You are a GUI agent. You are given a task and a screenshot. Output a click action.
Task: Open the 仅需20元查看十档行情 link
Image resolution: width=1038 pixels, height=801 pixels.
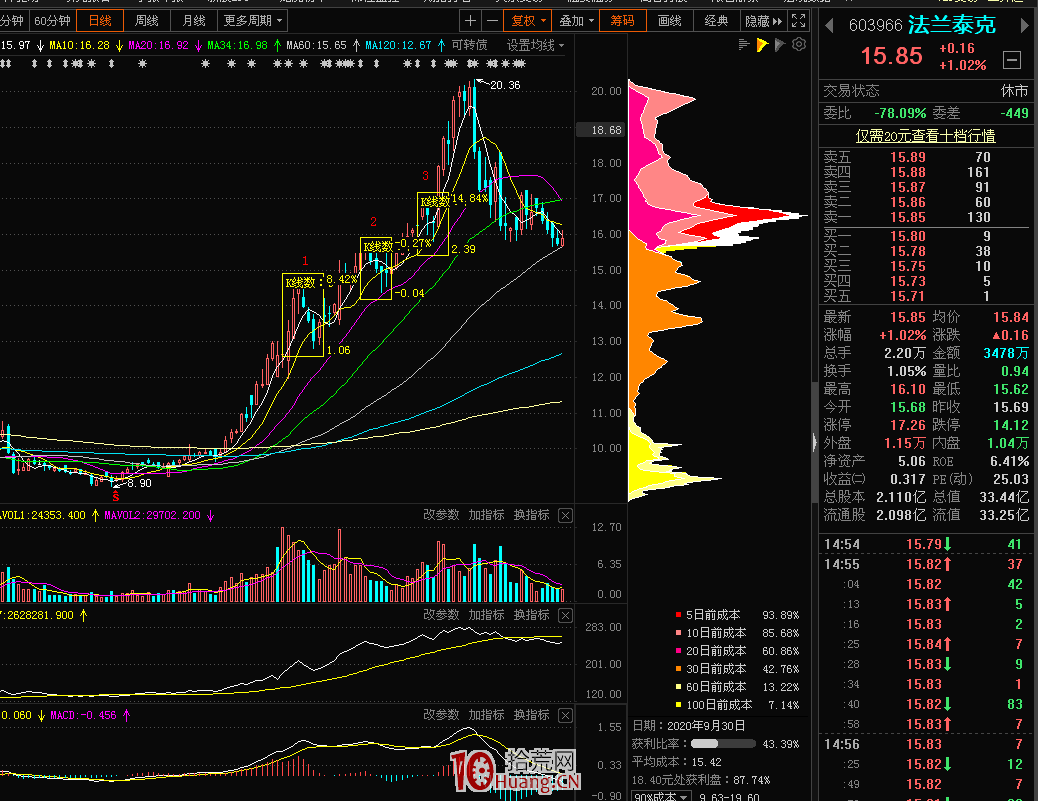pyautogui.click(x=925, y=136)
